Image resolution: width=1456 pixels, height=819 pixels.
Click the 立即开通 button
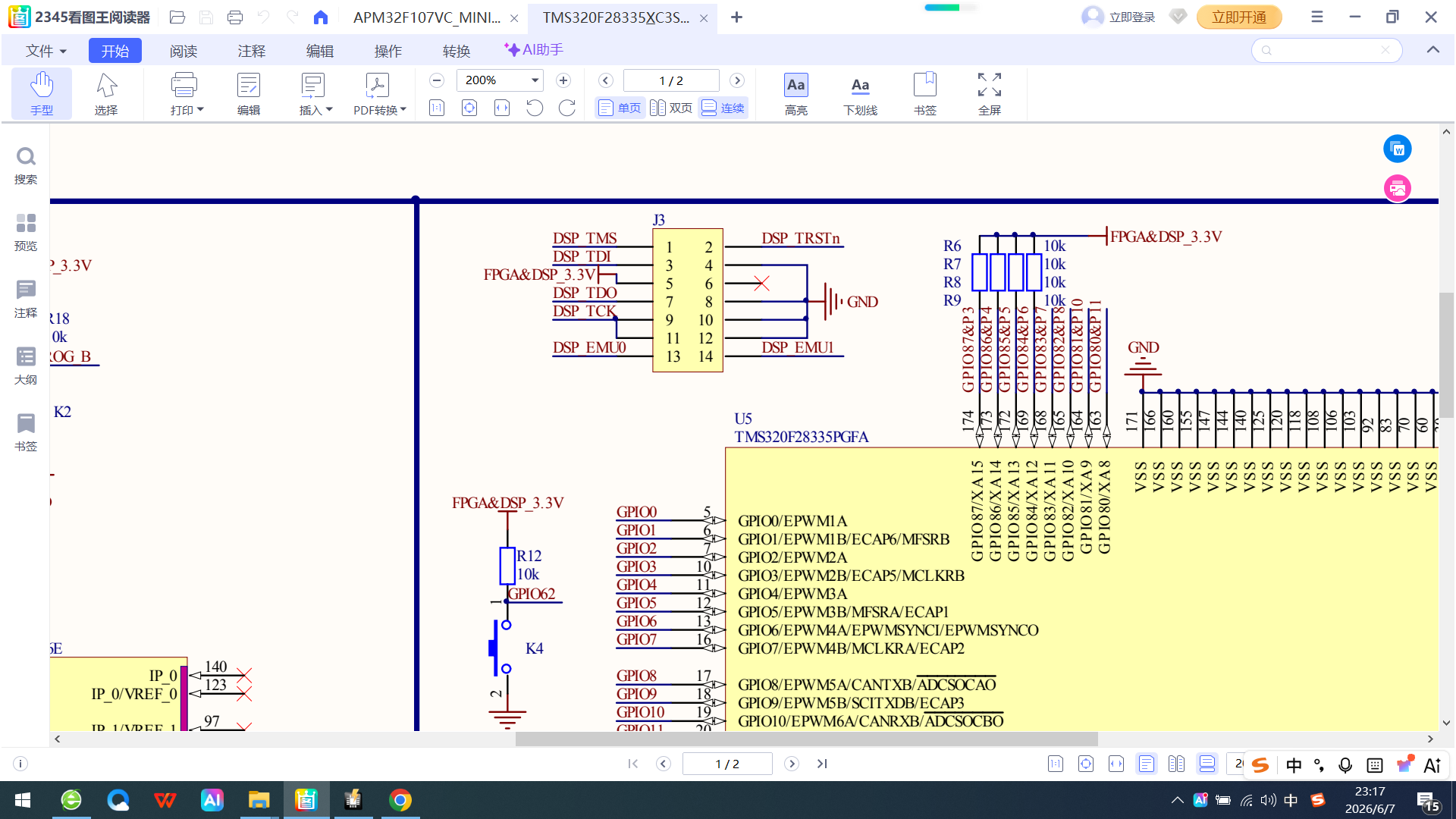click(1239, 17)
